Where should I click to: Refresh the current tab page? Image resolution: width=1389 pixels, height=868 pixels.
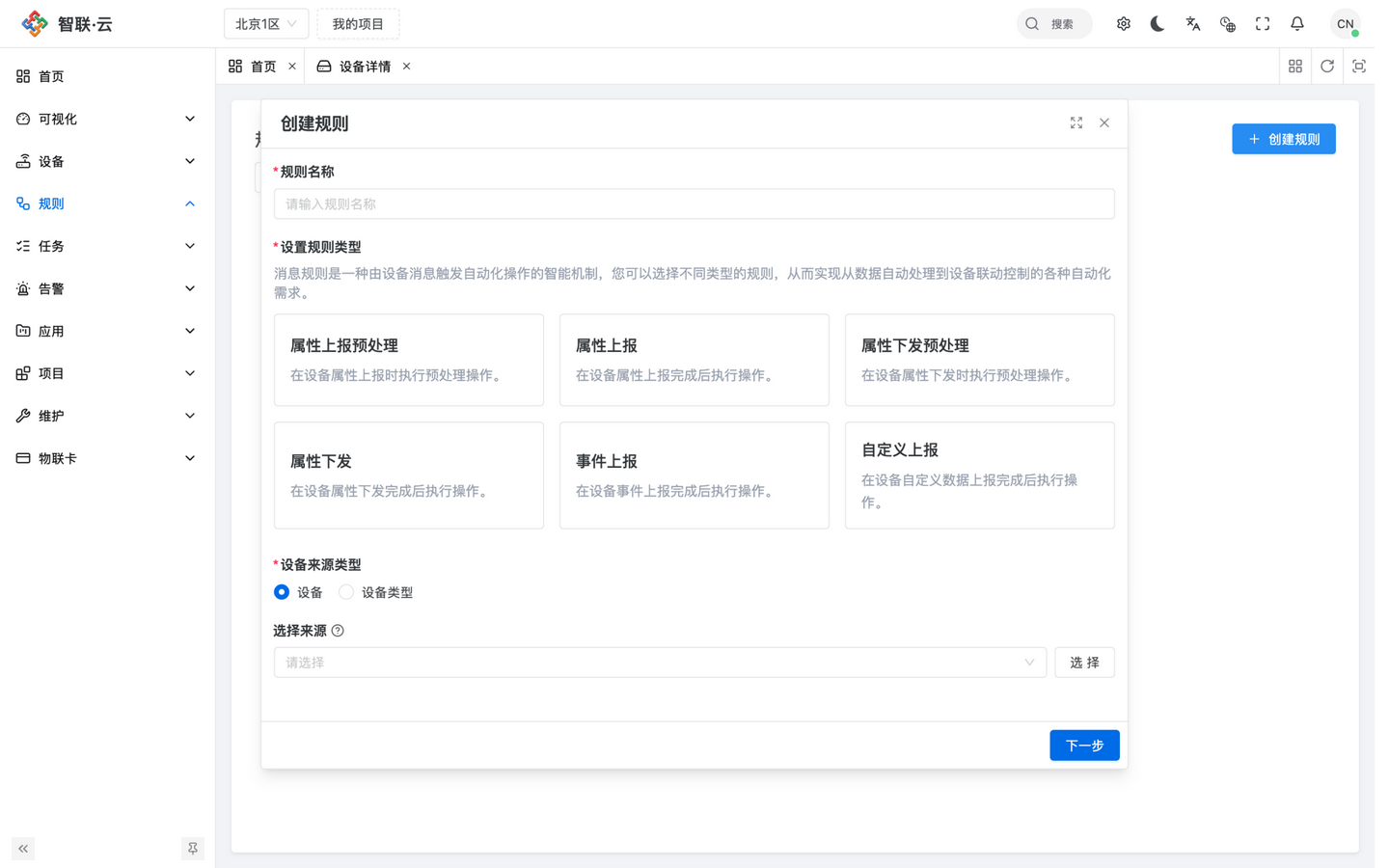coord(1327,67)
